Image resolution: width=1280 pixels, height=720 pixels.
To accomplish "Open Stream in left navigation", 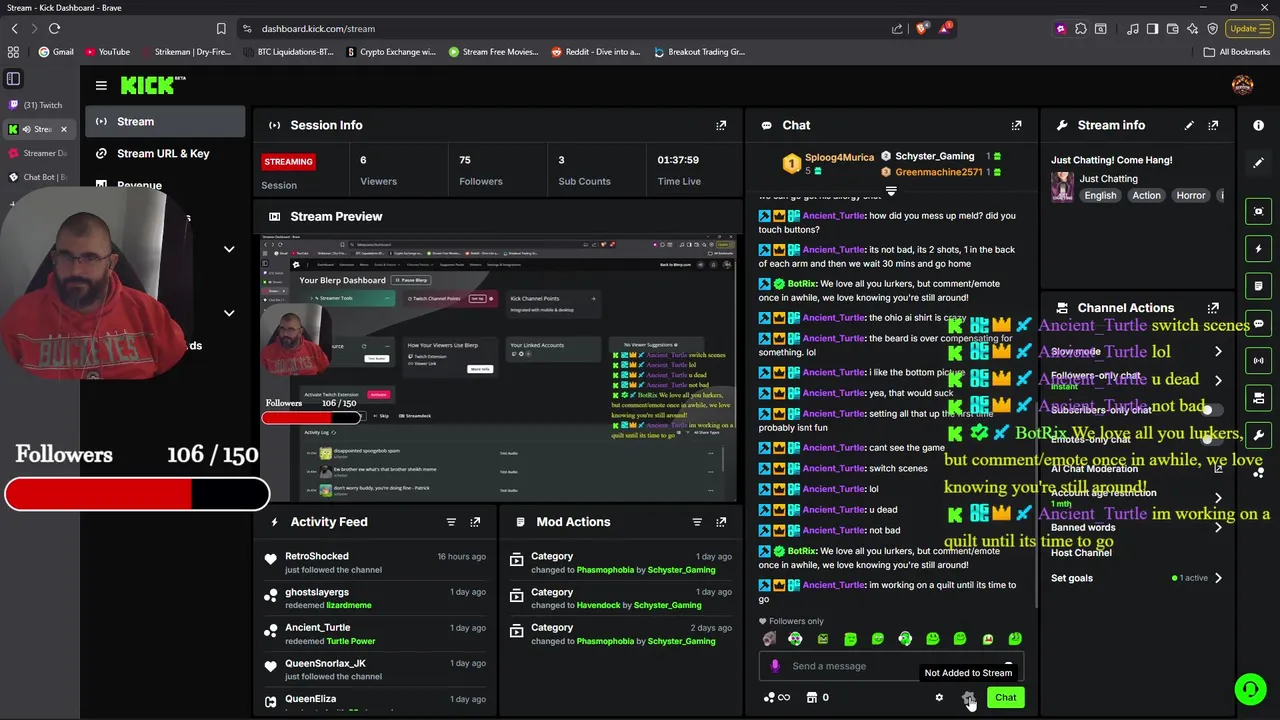I will tap(165, 122).
